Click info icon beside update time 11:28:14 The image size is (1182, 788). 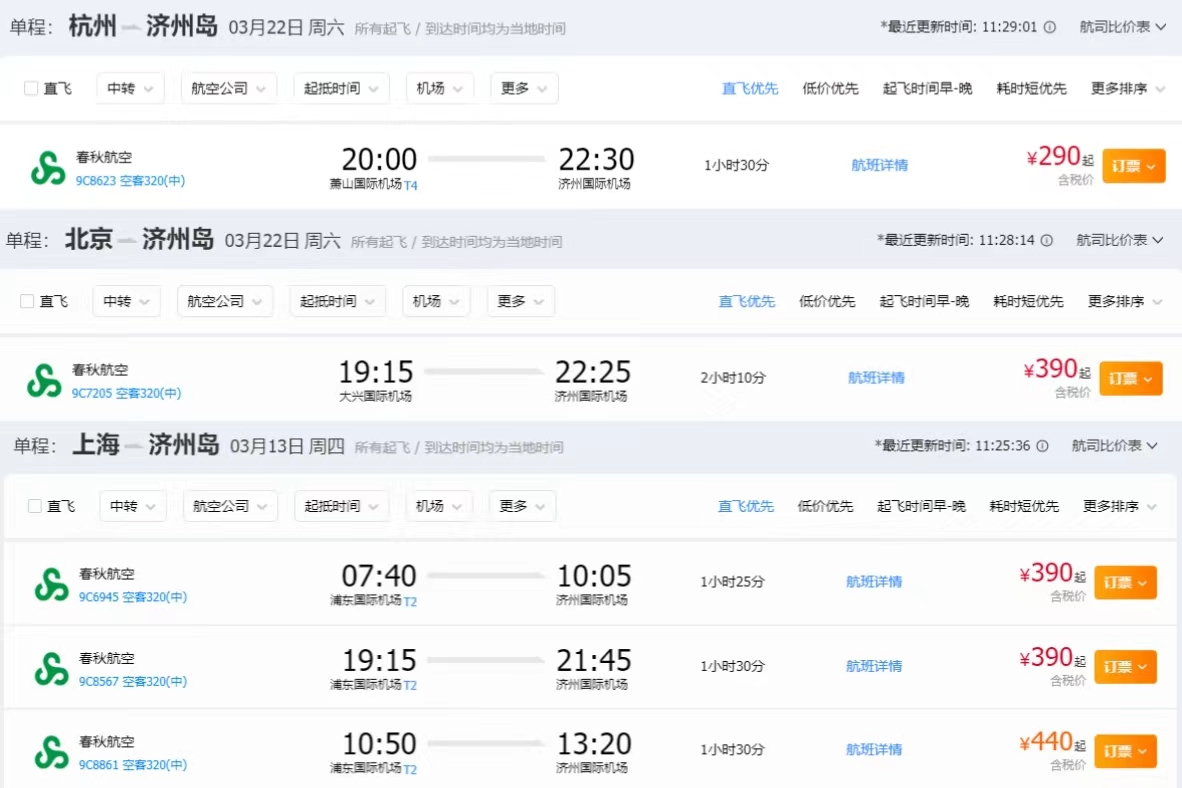pos(1047,241)
